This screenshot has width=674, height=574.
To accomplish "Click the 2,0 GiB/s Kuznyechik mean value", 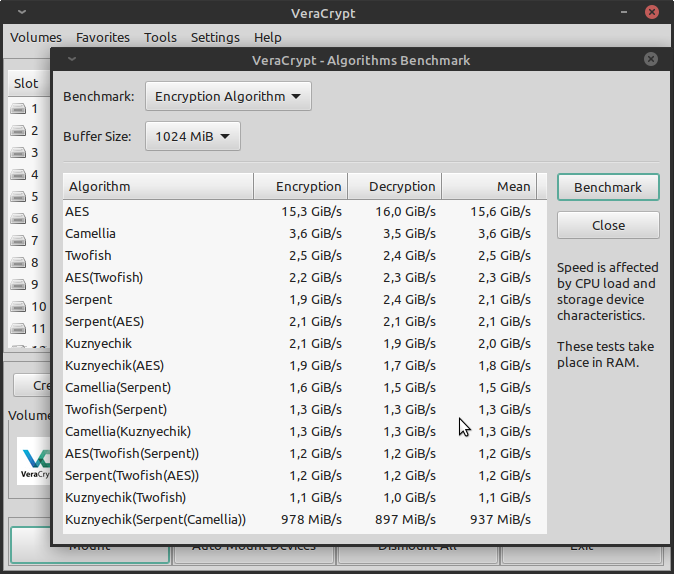I will pos(505,344).
